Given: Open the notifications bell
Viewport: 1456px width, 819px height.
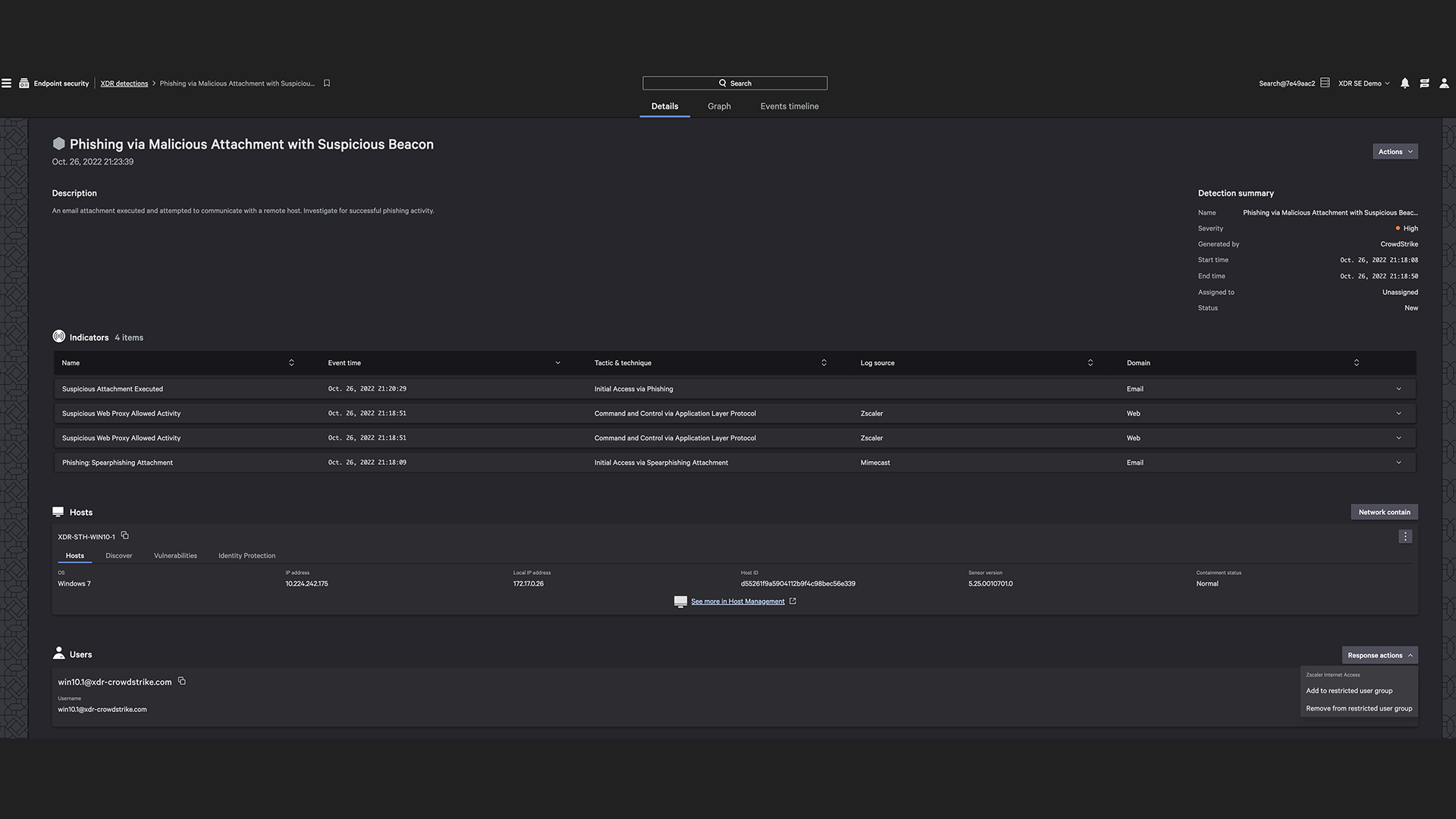Looking at the screenshot, I should pyautogui.click(x=1404, y=83).
